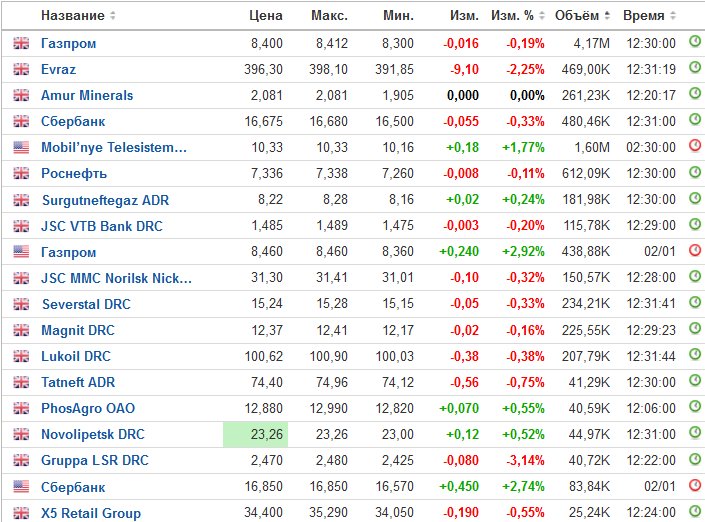Click green clock icon in Surgutneftegaz ADR row
Screen dimensions: 705x522
pos(695,198)
